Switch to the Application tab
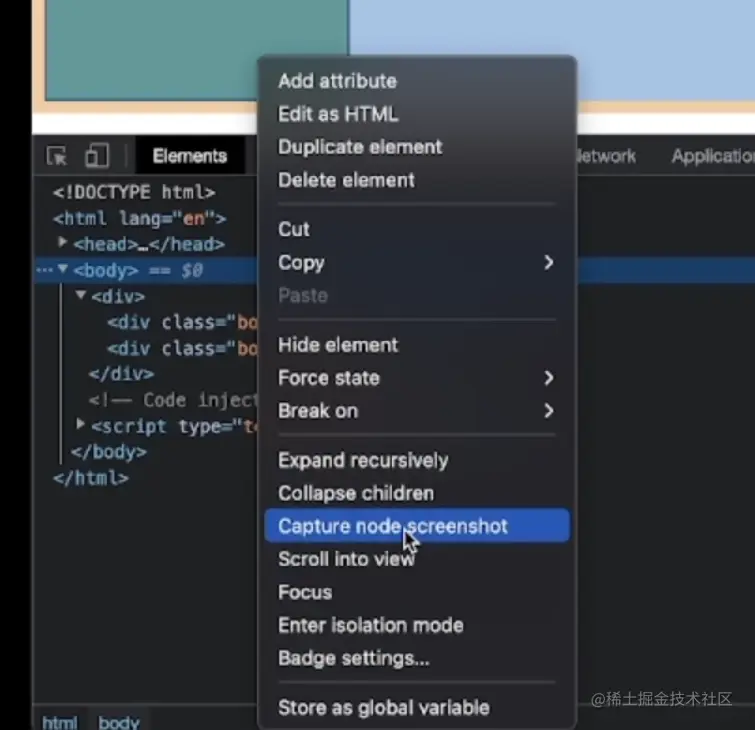This screenshot has height=730, width=755. point(713,156)
